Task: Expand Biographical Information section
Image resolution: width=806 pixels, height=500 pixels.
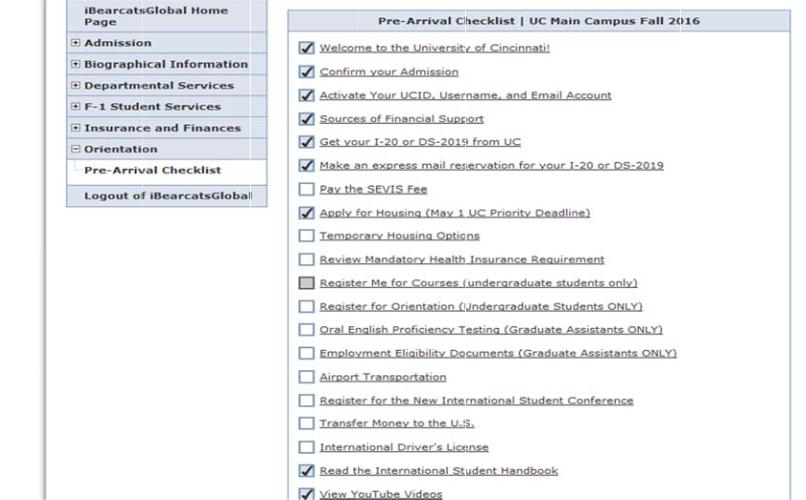Action: (x=76, y=64)
